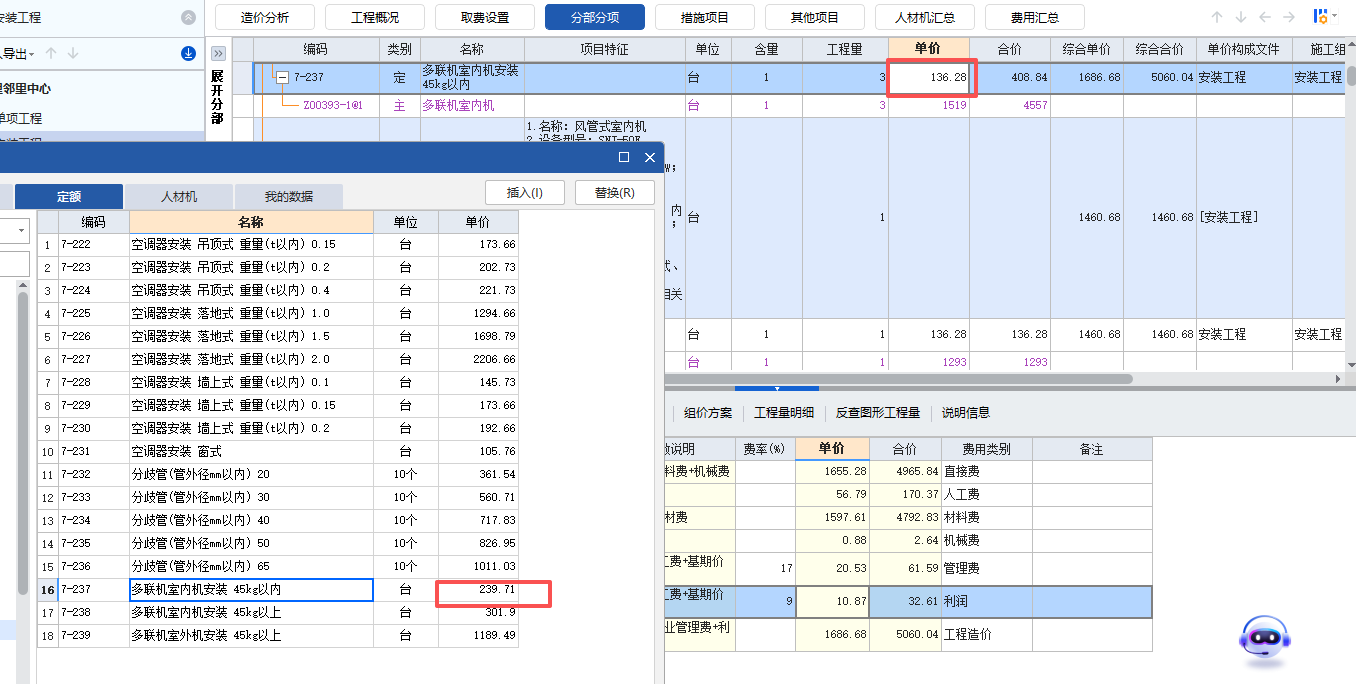Image resolution: width=1356 pixels, height=684 pixels.
Task: Select quota row 7-222 空调器安装 吊顶式 0.15
Action: point(278,245)
